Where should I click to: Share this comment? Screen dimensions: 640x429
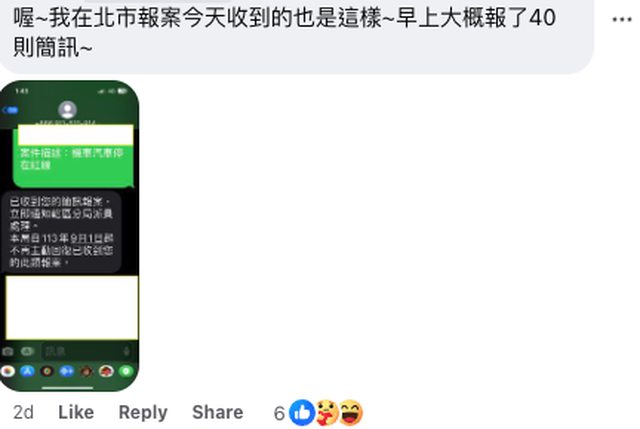218,412
